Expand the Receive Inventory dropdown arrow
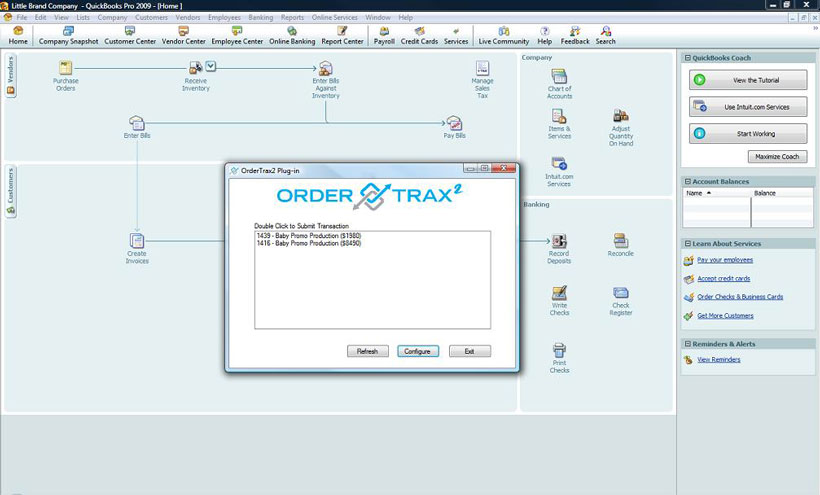This screenshot has height=495, width=820. tap(211, 66)
